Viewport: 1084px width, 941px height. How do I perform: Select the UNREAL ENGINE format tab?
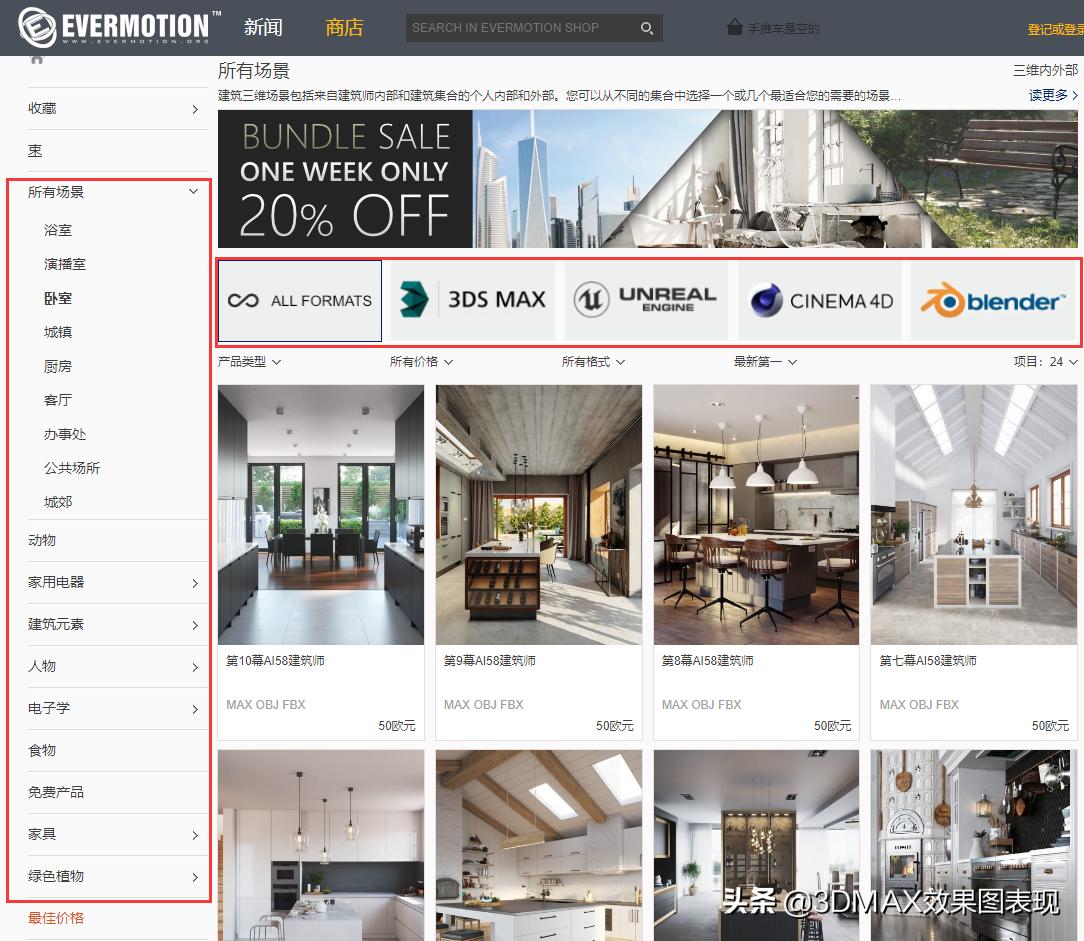pyautogui.click(x=646, y=300)
